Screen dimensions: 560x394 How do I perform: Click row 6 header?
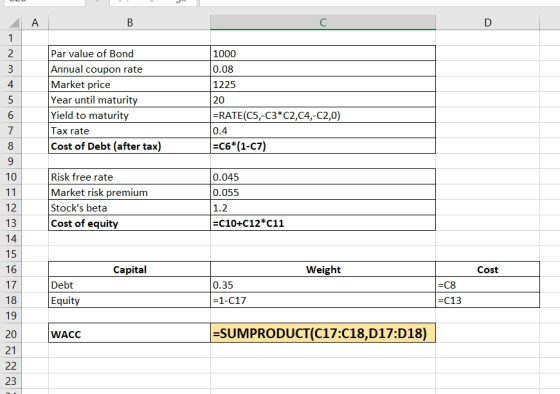[11, 115]
